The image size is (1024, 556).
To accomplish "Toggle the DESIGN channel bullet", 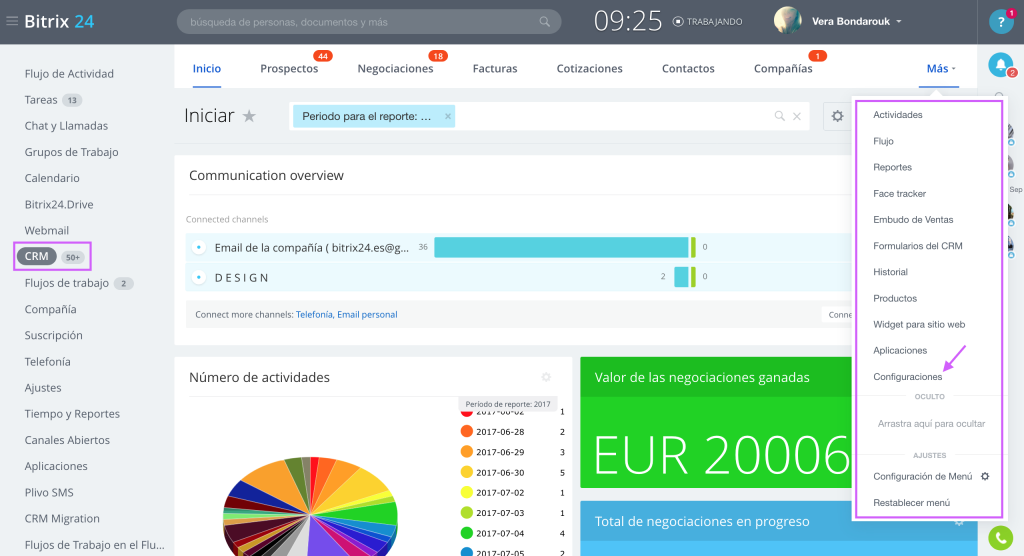I will pyautogui.click(x=199, y=277).
